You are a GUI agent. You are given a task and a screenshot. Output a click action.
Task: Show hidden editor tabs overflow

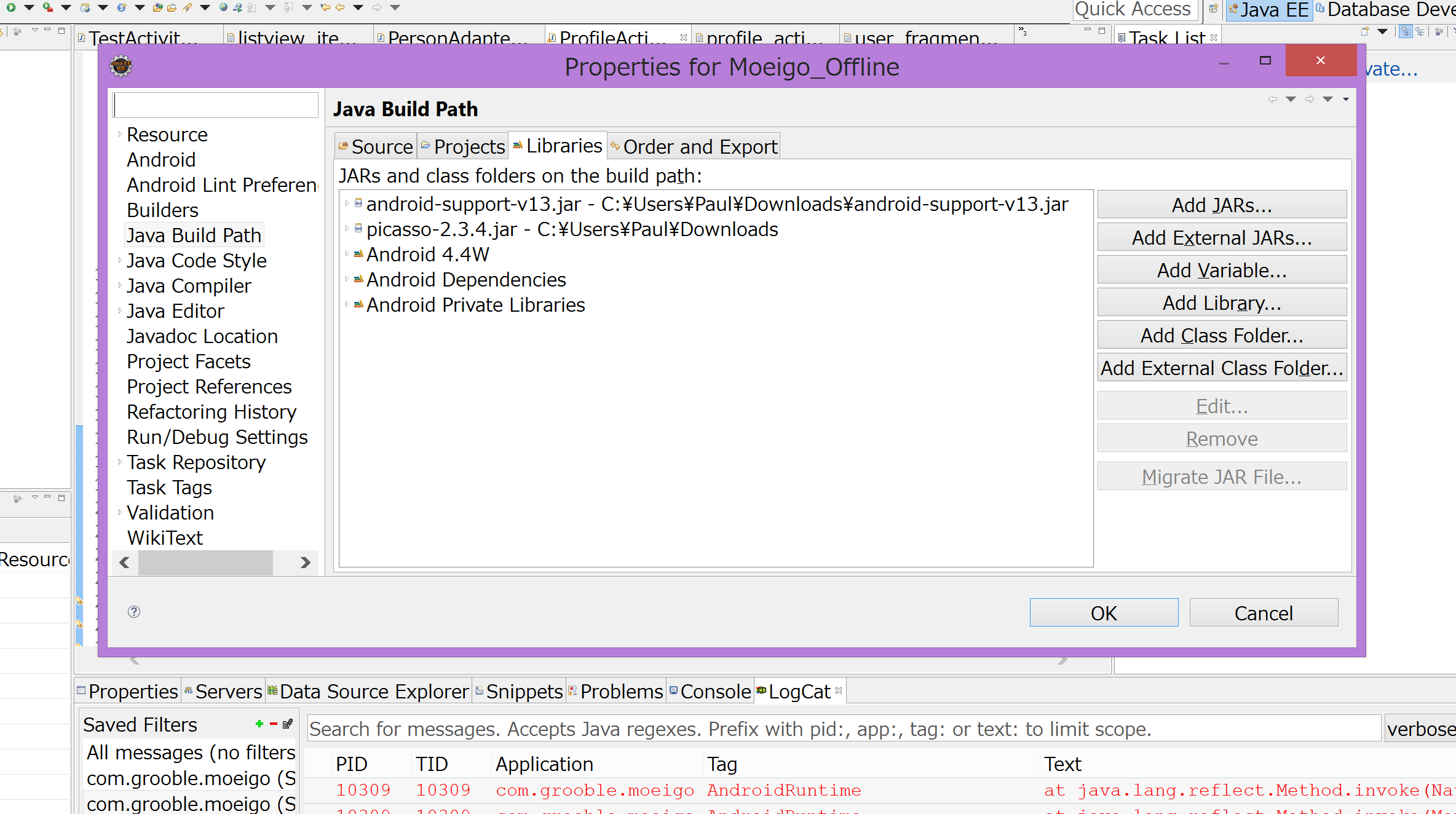point(1023,31)
